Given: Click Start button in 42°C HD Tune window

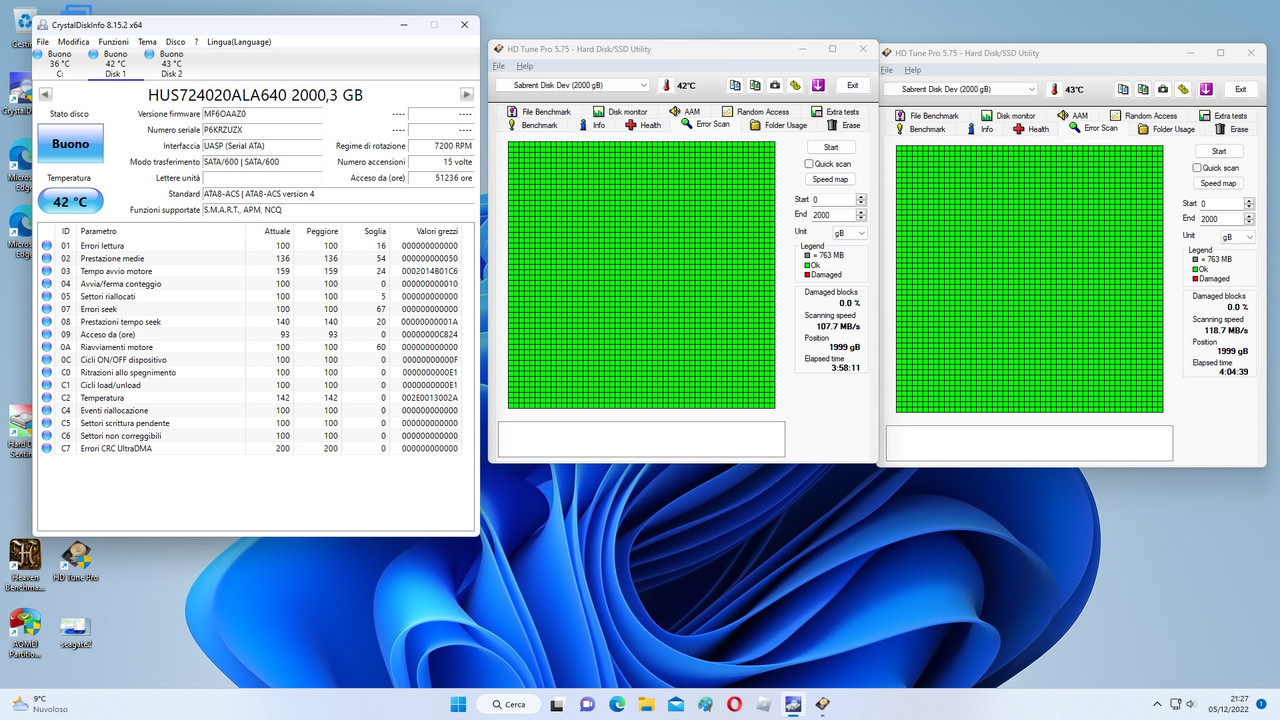Looking at the screenshot, I should click(831, 147).
